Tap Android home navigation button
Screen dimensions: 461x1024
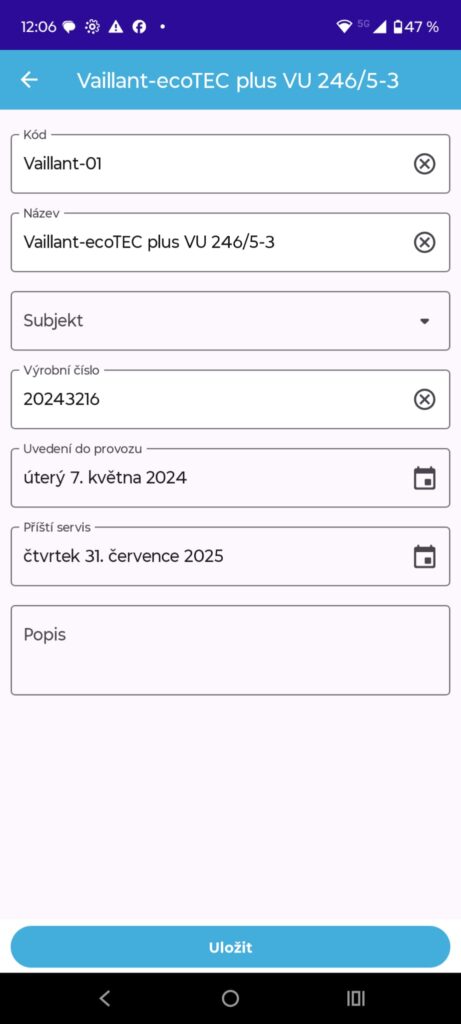(x=230, y=998)
